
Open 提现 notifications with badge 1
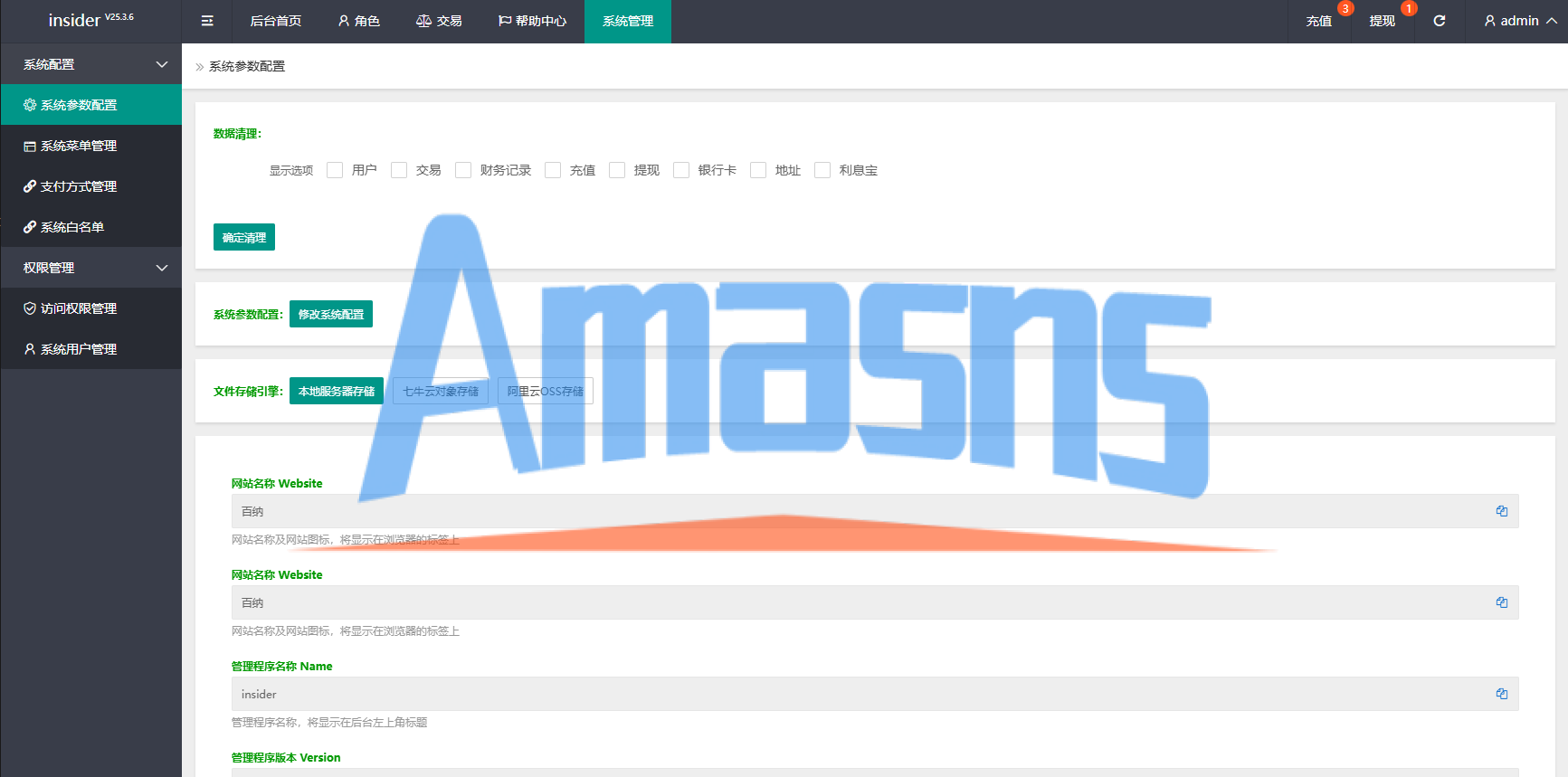point(1383,21)
